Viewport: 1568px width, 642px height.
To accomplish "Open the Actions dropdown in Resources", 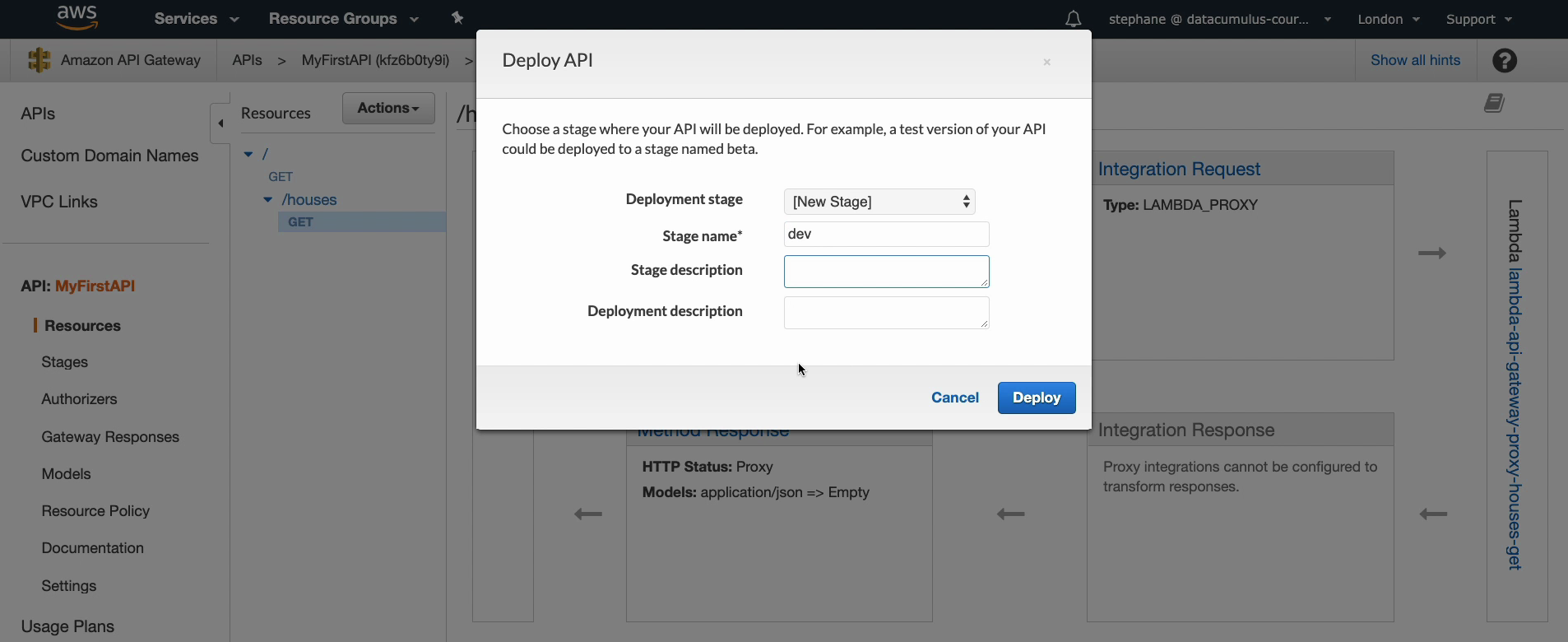I will [x=388, y=108].
